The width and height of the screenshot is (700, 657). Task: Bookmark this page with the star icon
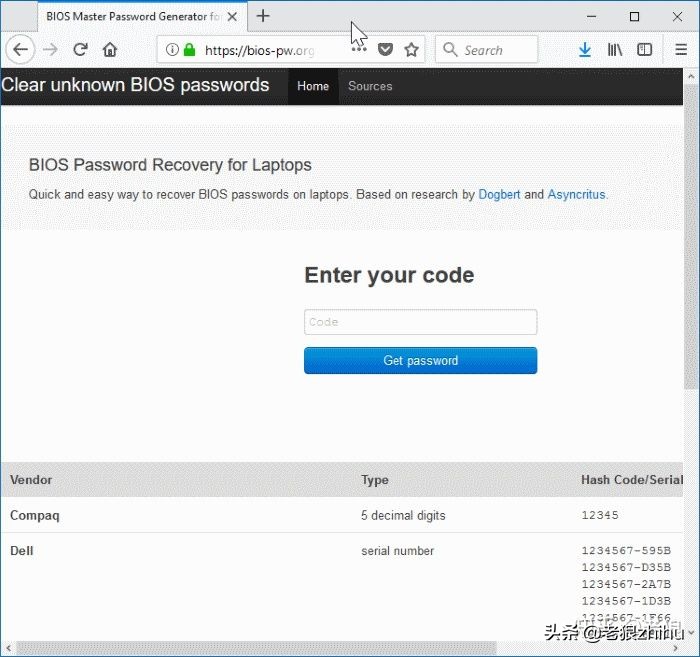pyautogui.click(x=411, y=50)
